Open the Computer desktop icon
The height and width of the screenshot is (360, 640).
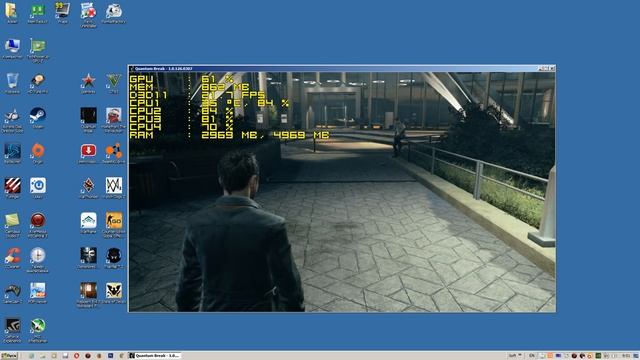pos(12,47)
